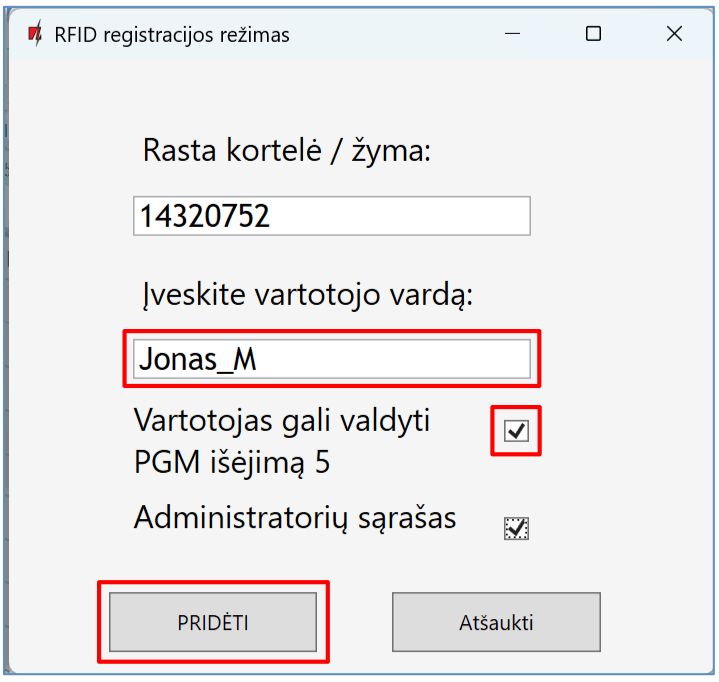Cancel with the Atšaukti button

point(496,622)
